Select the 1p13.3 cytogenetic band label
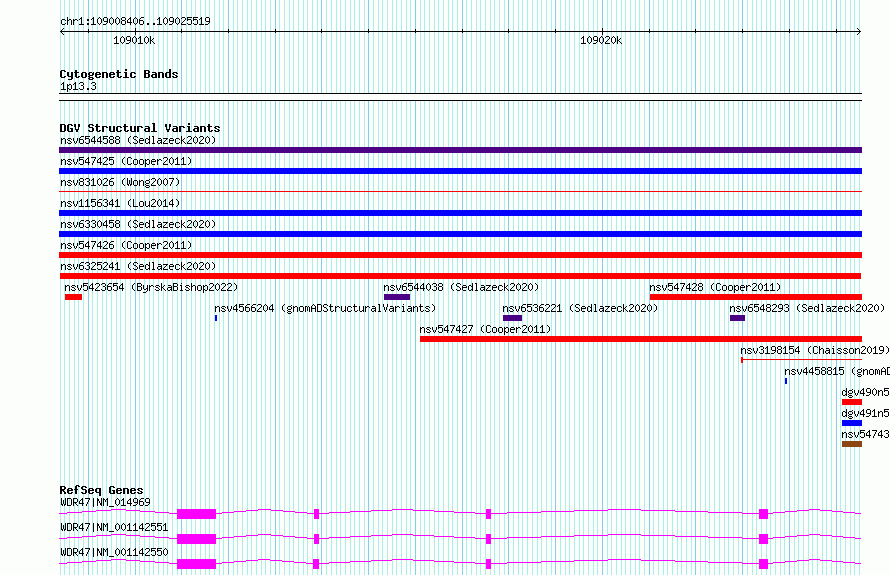 tap(78, 86)
